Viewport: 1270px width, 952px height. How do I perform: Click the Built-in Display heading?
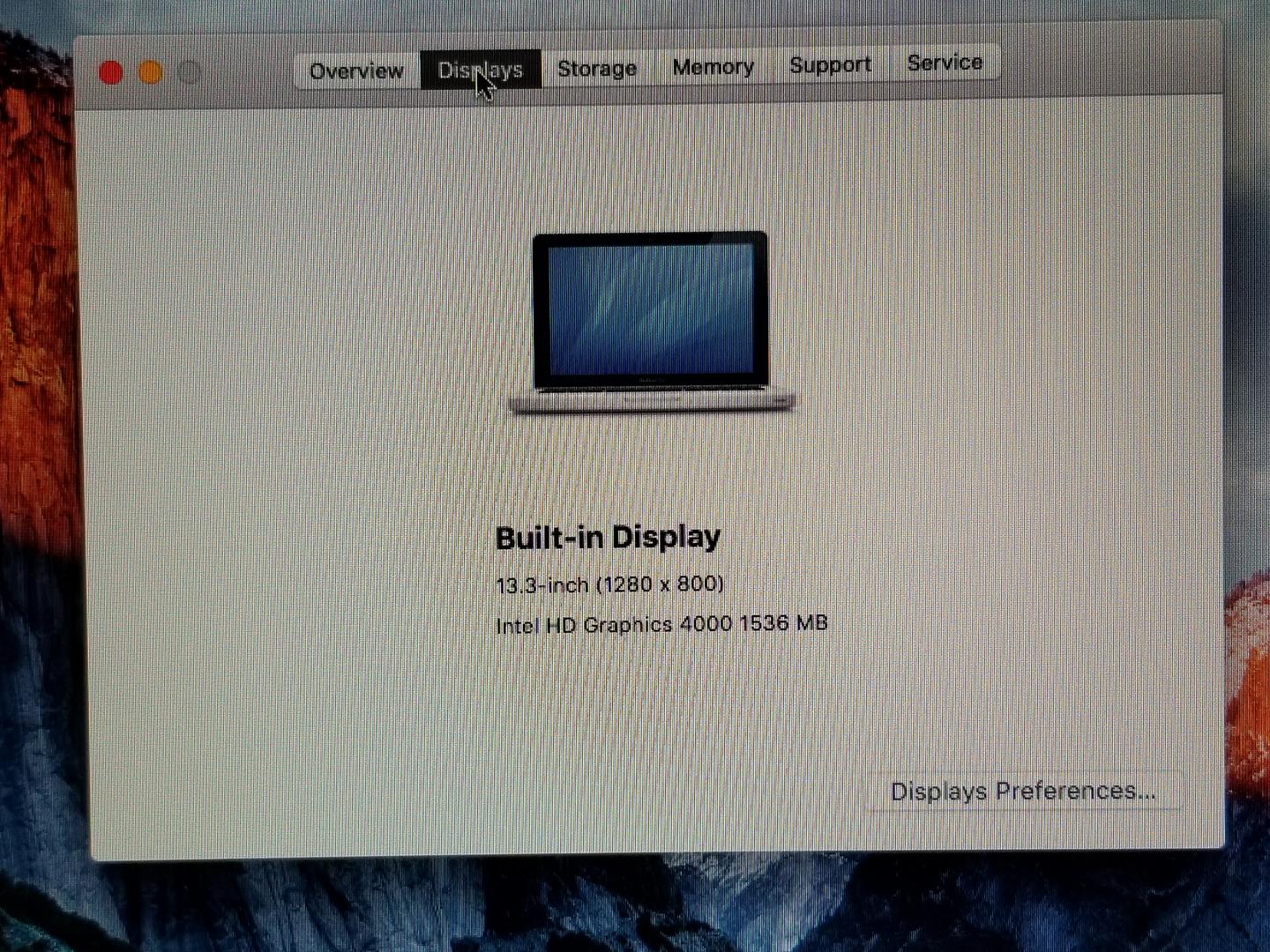click(609, 537)
